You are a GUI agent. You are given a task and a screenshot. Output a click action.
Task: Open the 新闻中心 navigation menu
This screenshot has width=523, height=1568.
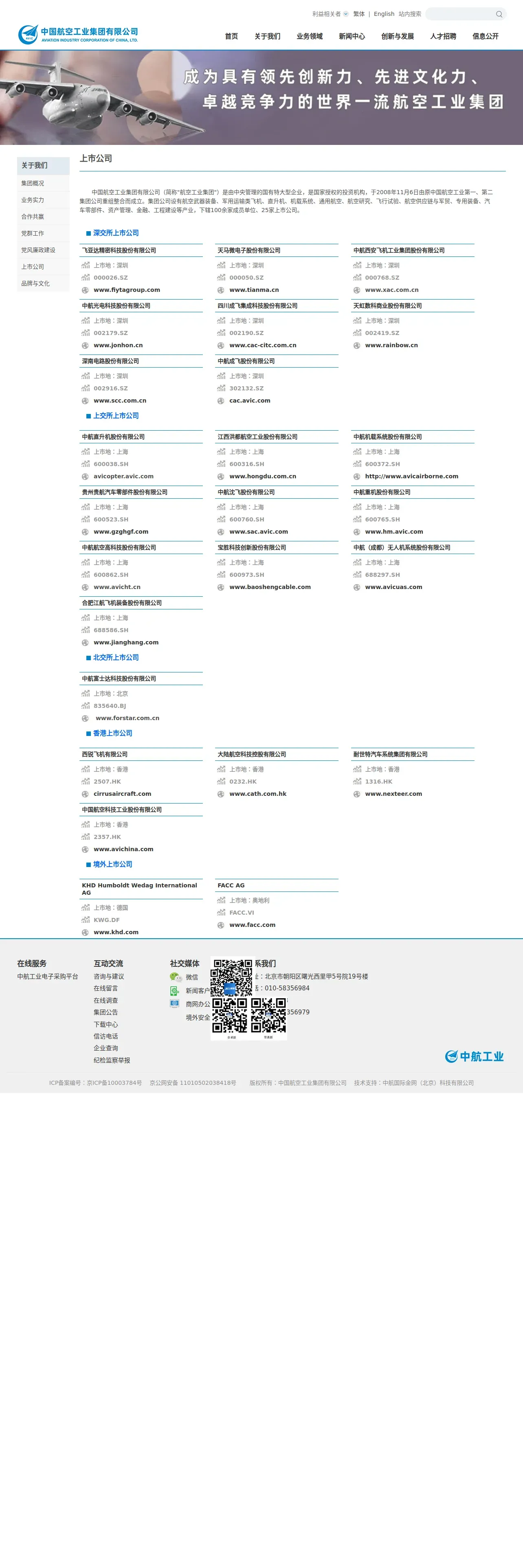tap(352, 37)
